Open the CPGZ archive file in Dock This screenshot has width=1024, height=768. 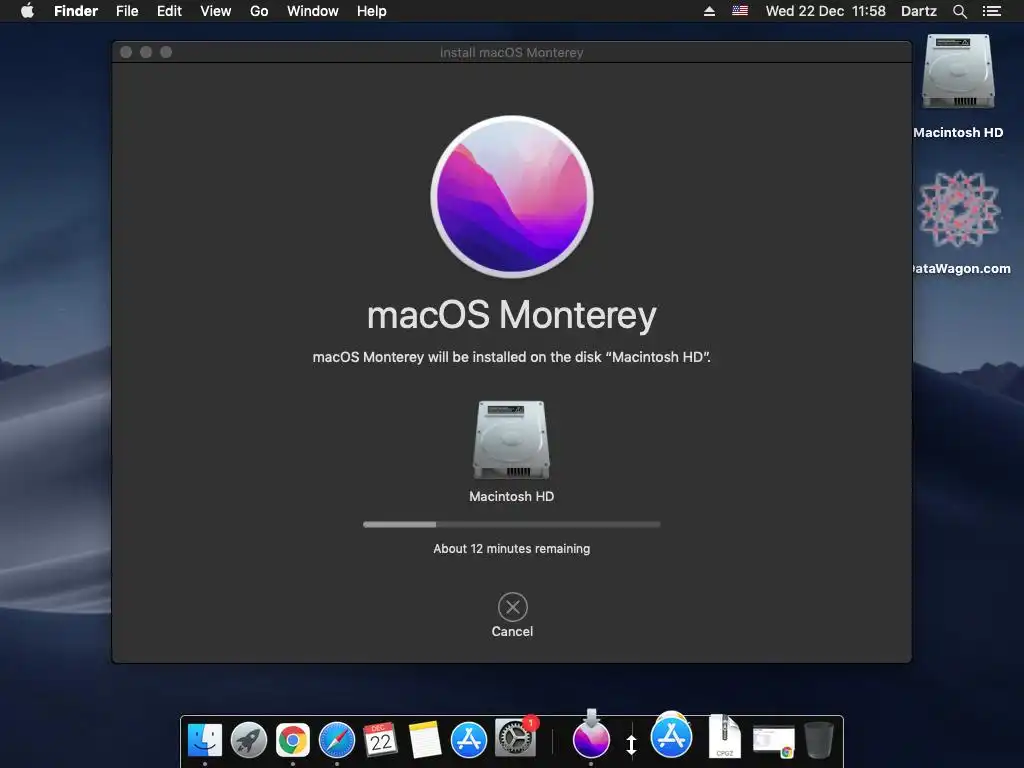724,736
